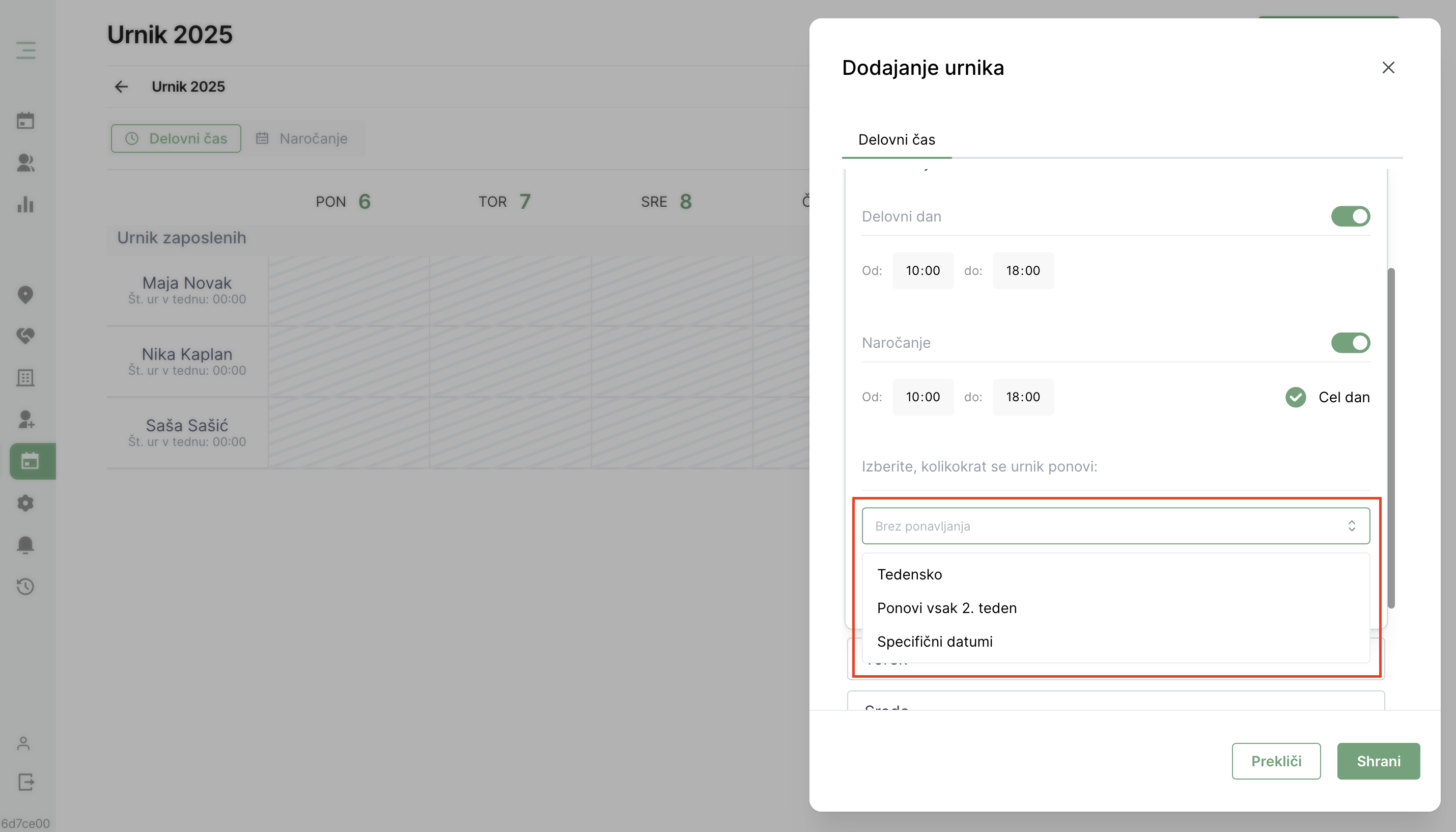This screenshot has height=832, width=1456.
Task: Click the Shrani button
Action: (1378, 761)
